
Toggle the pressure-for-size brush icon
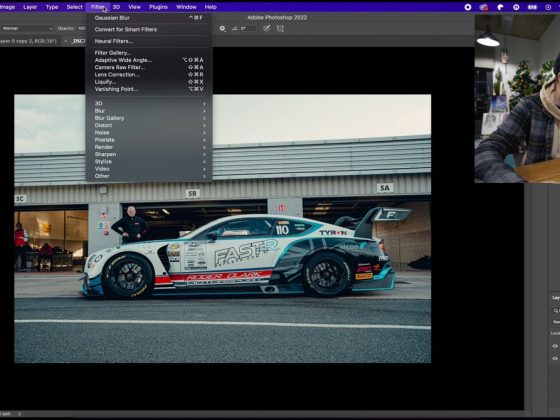266,28
